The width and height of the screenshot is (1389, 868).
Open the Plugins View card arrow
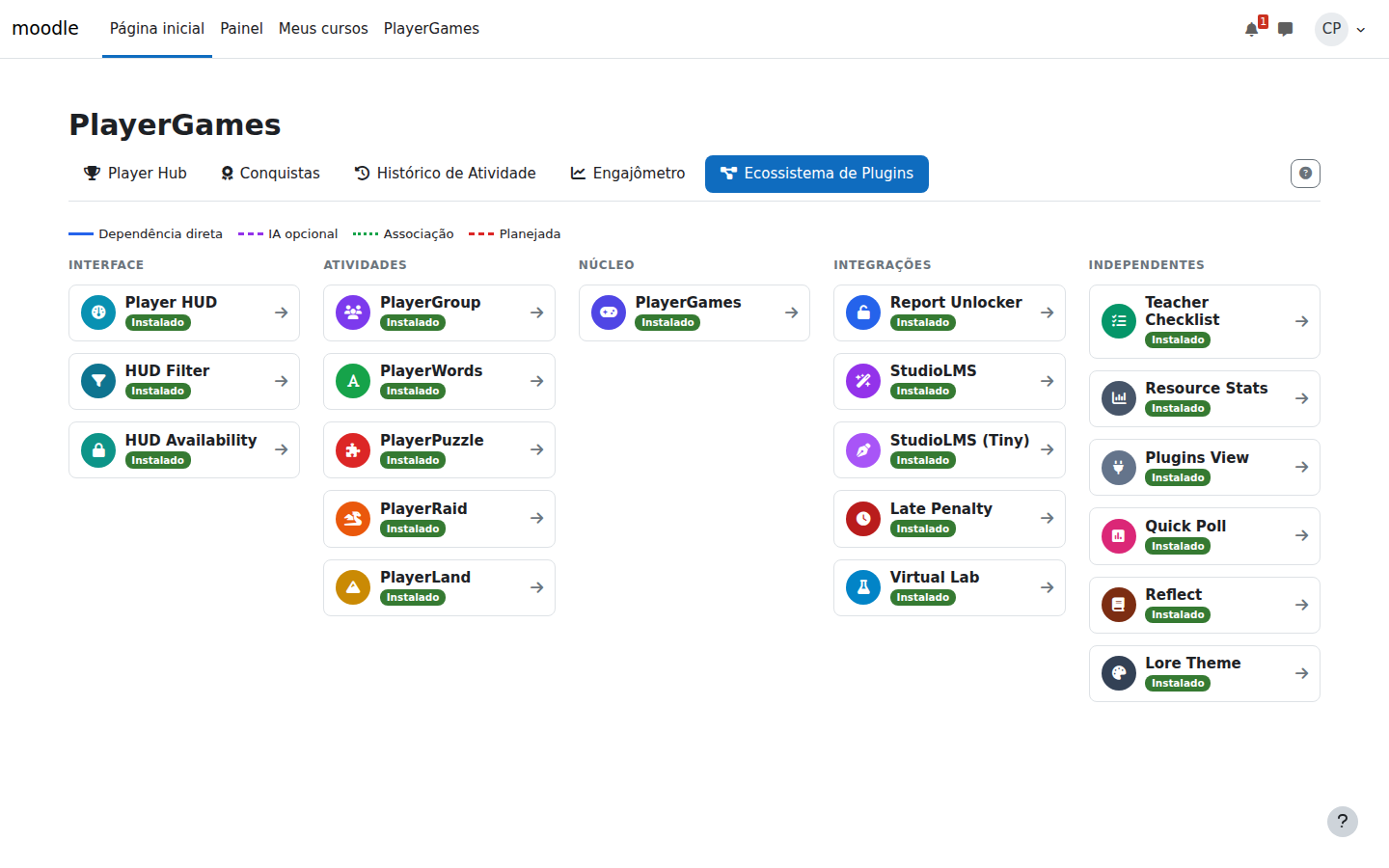pyautogui.click(x=1301, y=467)
